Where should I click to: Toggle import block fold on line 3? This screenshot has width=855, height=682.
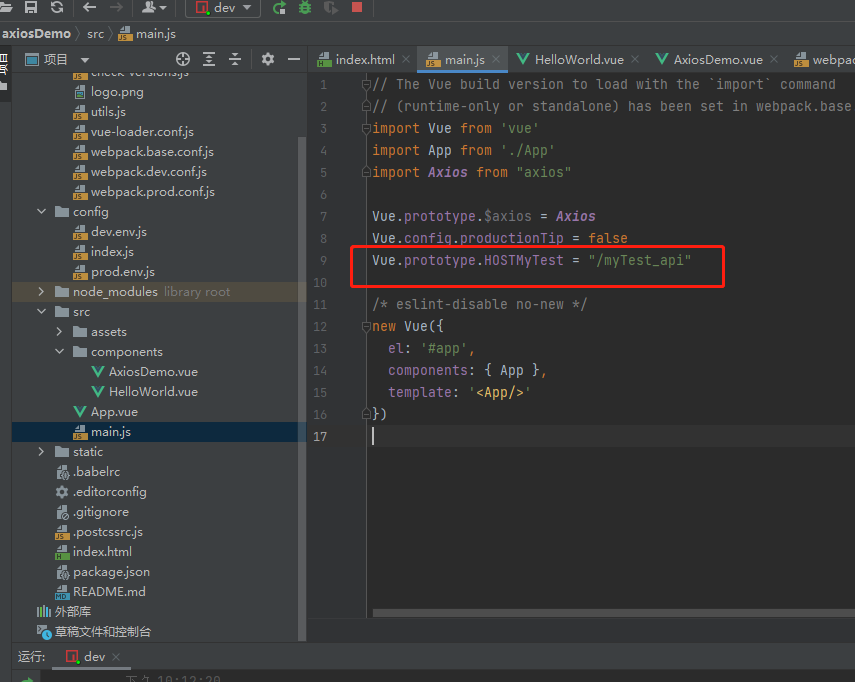click(x=366, y=129)
